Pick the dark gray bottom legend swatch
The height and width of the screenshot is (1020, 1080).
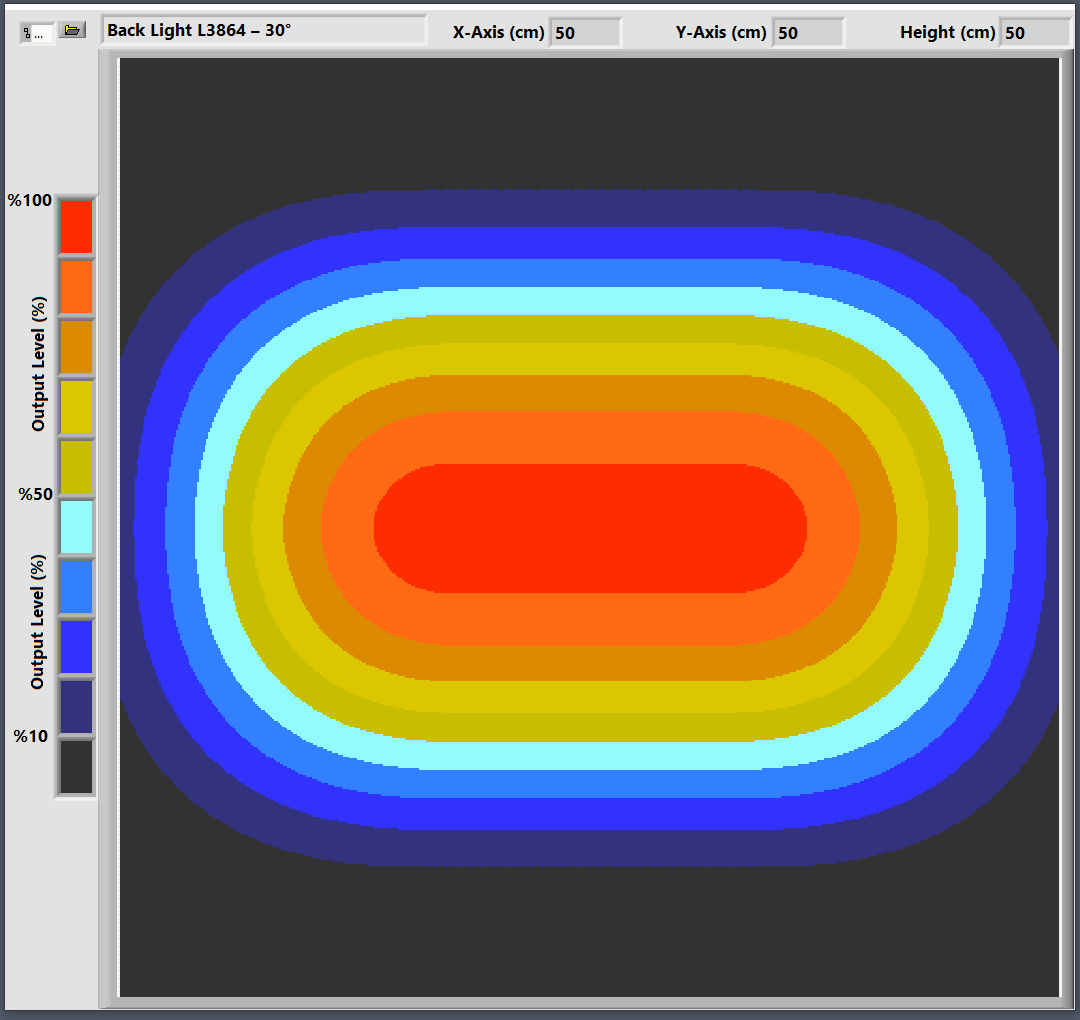click(x=76, y=767)
